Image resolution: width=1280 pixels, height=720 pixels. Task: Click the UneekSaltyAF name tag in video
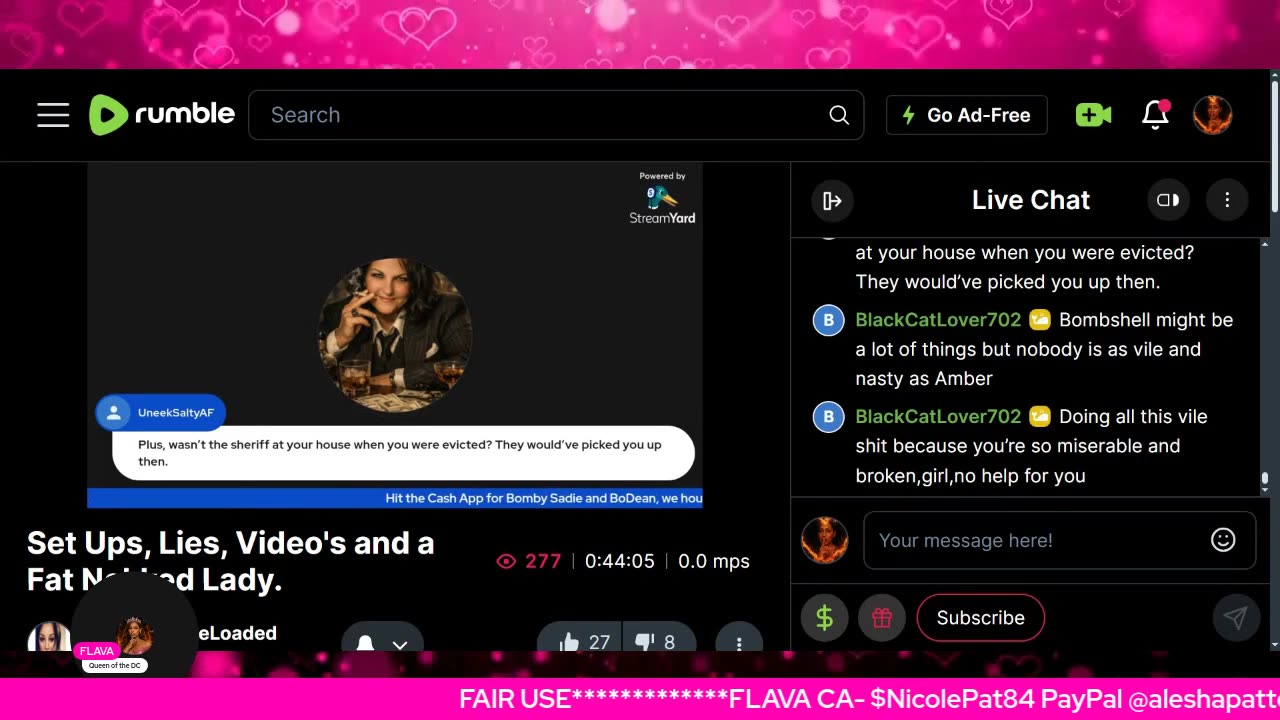(x=161, y=413)
